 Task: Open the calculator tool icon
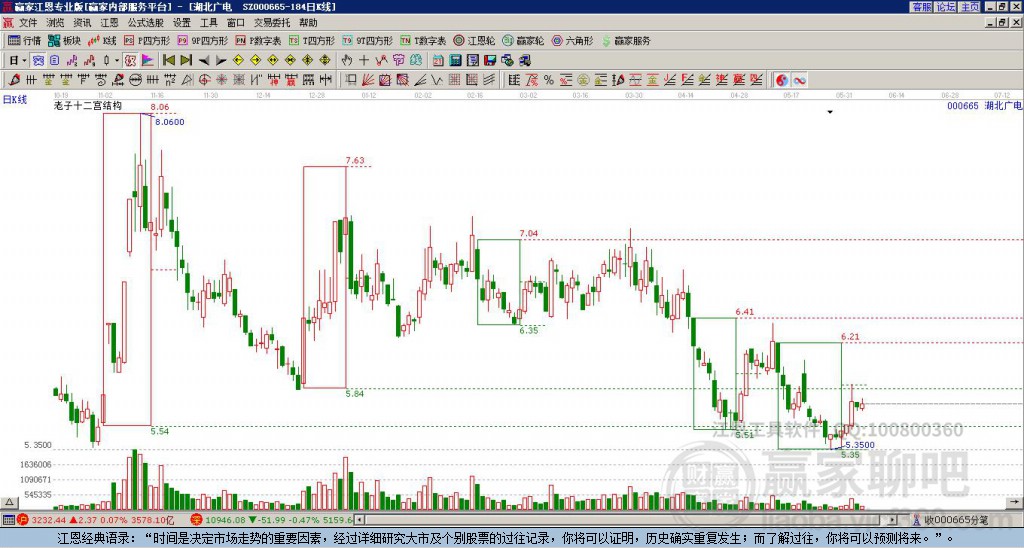pyautogui.click(x=455, y=61)
